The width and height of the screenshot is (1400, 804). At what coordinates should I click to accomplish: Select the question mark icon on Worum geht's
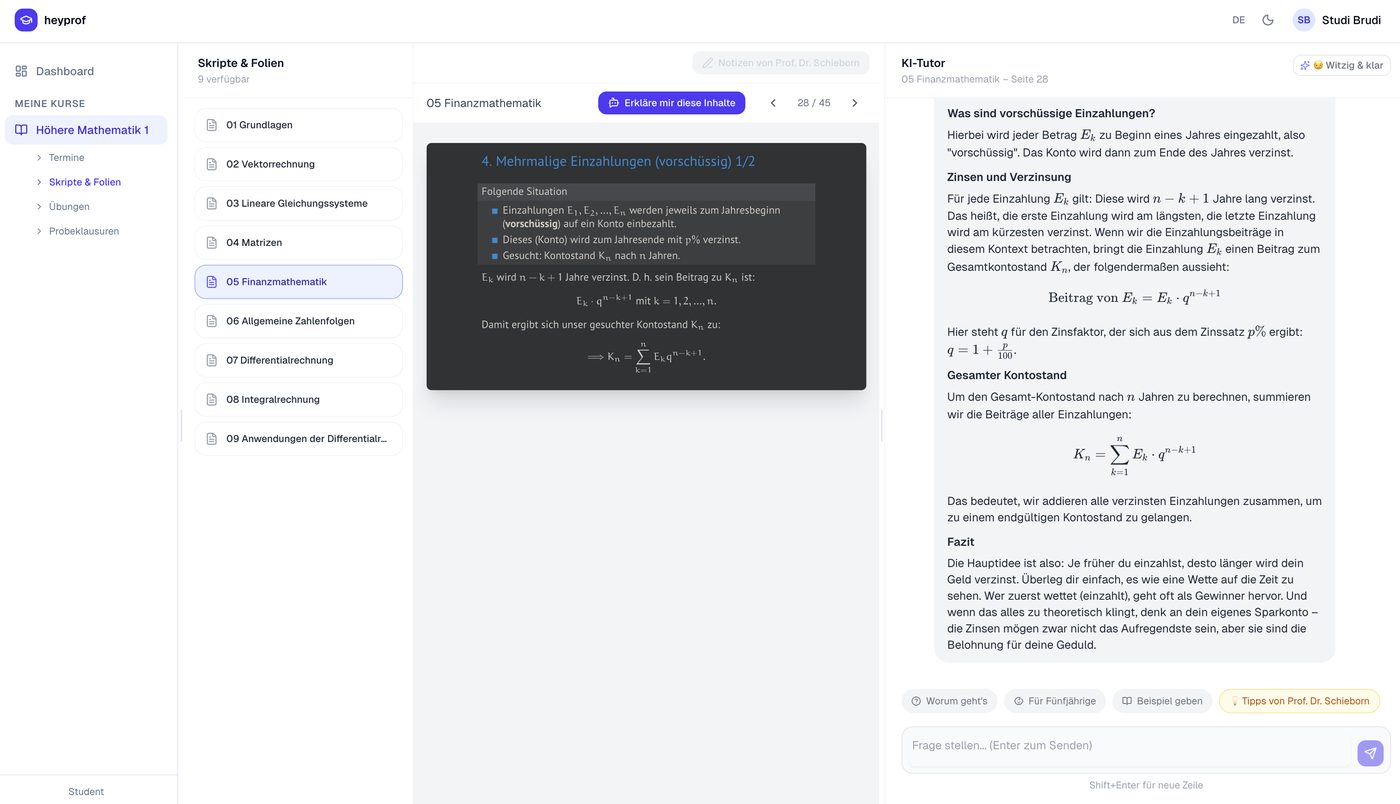[915, 700]
